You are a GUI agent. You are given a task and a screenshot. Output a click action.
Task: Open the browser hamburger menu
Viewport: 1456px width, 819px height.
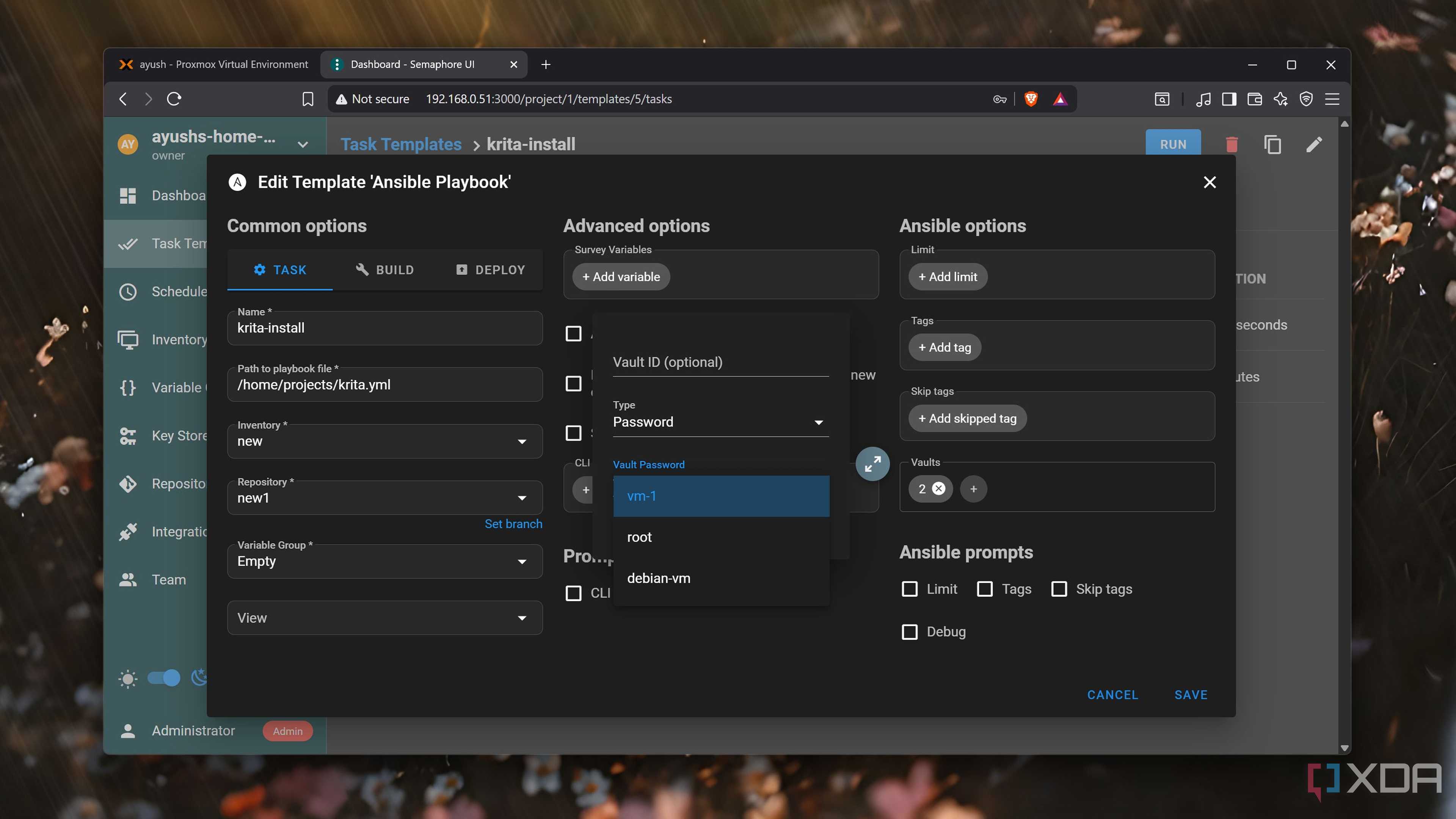click(x=1332, y=99)
